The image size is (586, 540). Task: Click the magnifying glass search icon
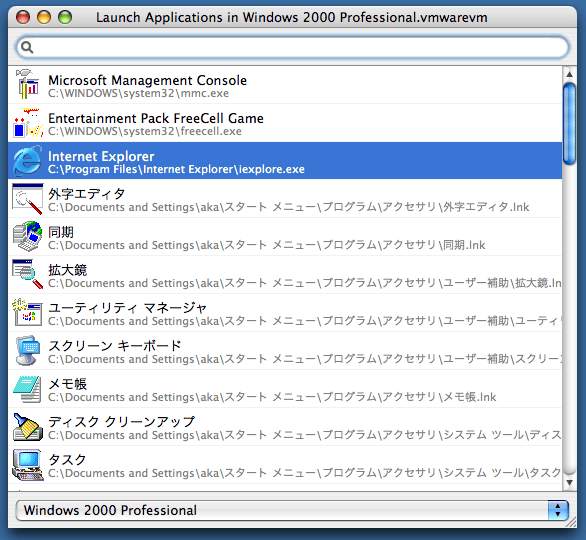[27, 47]
